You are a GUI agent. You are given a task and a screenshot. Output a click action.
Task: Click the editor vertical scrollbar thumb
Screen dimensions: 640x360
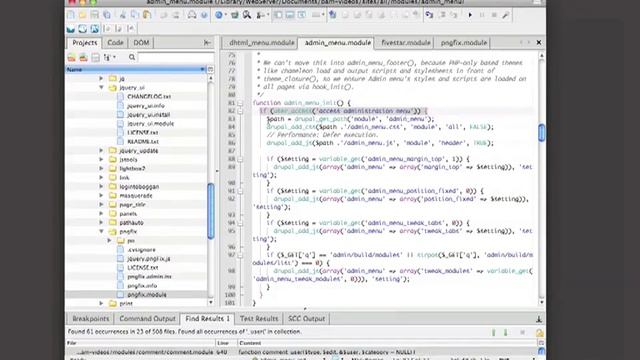pyautogui.click(x=541, y=133)
